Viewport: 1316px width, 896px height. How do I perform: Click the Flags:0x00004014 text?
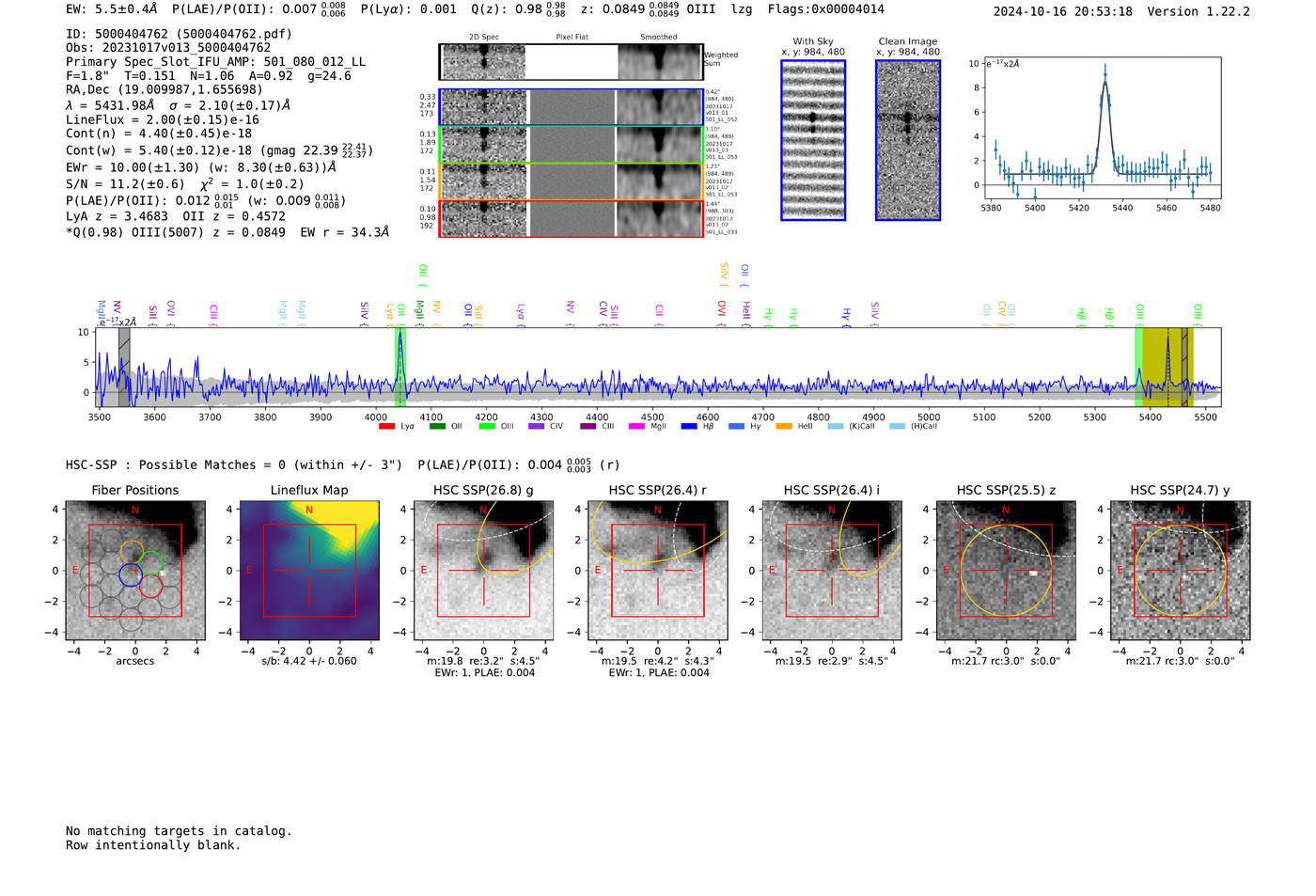click(x=826, y=9)
